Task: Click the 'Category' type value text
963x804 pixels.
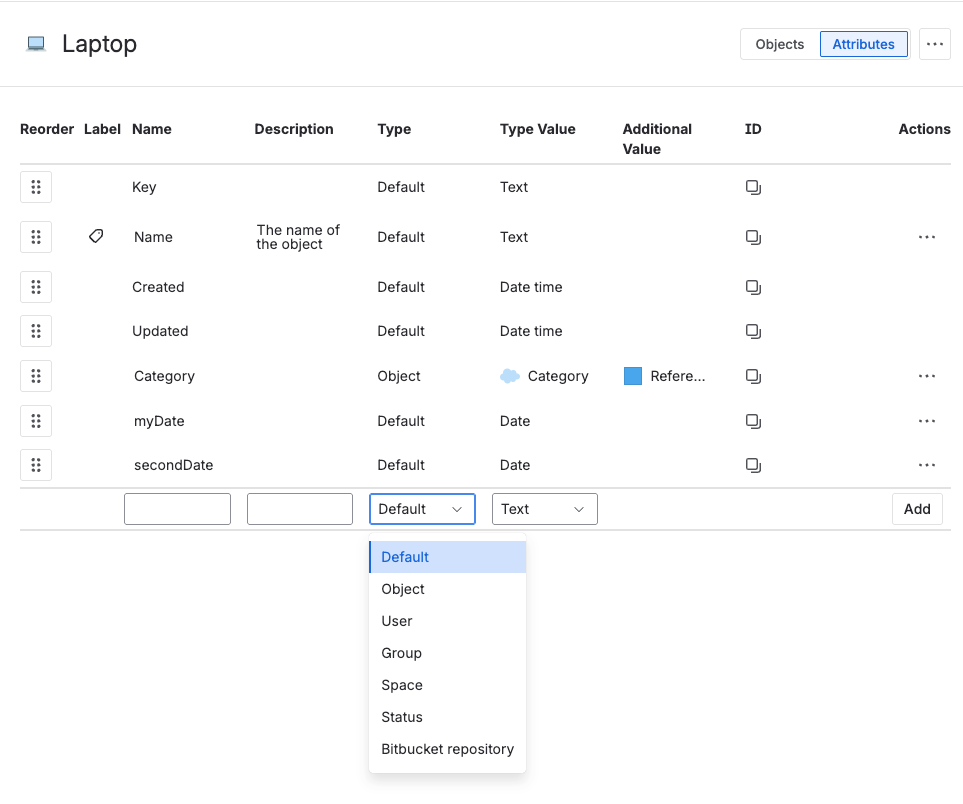Action: pyautogui.click(x=558, y=376)
